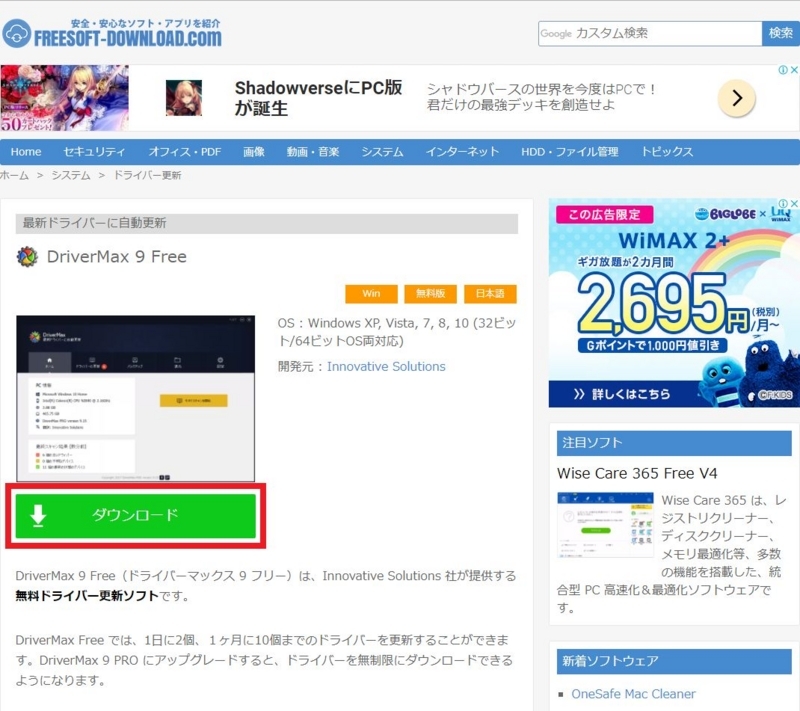The height and width of the screenshot is (711, 800).
Task: Click the WiMAX 2+ 2,695円 ad image
Action: [x=674, y=303]
